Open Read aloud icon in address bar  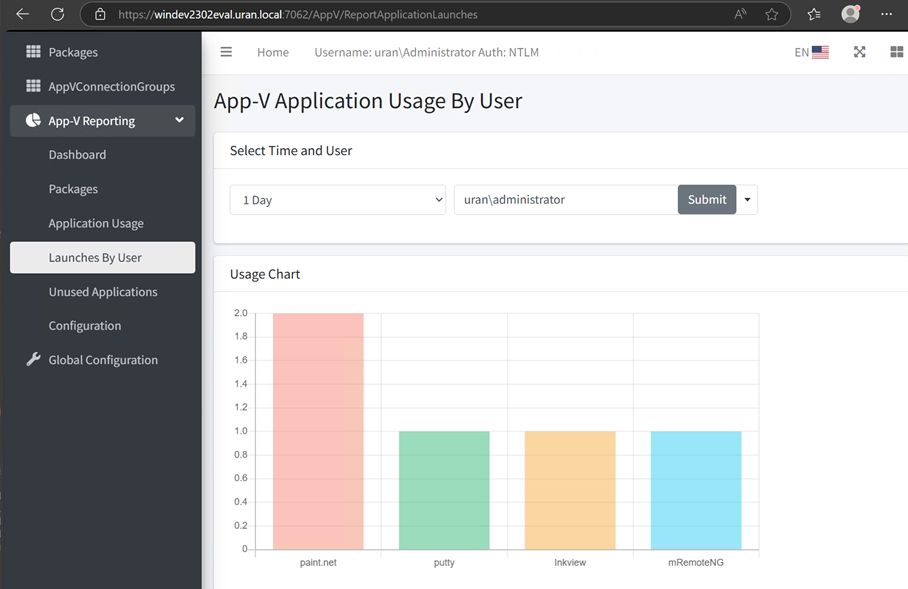pyautogui.click(x=740, y=14)
